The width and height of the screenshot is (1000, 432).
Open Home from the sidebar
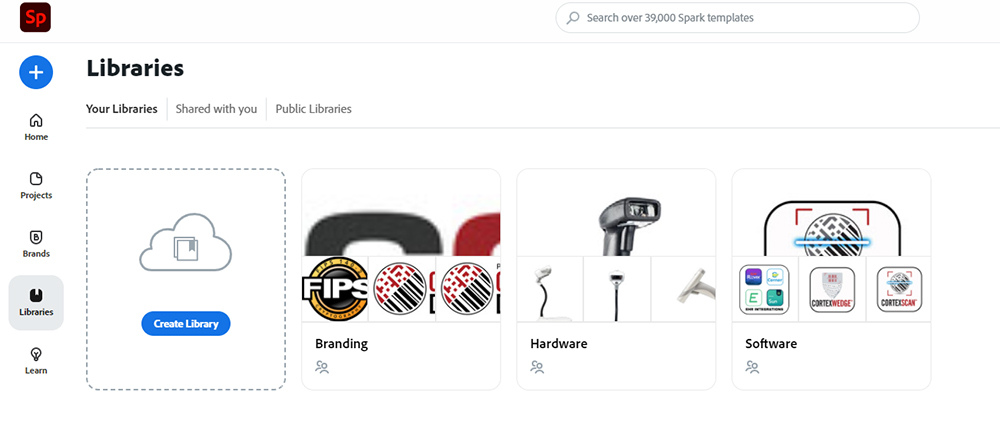pyautogui.click(x=36, y=127)
